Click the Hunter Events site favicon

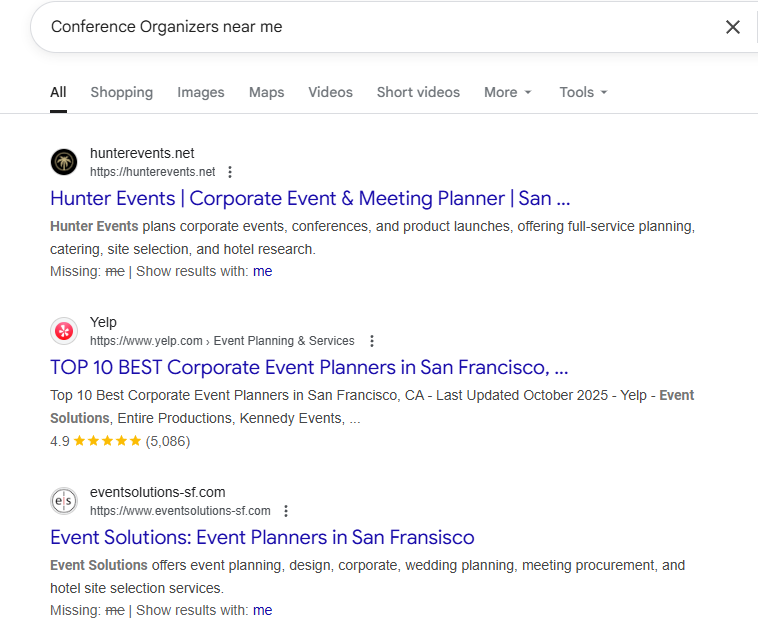(x=64, y=162)
